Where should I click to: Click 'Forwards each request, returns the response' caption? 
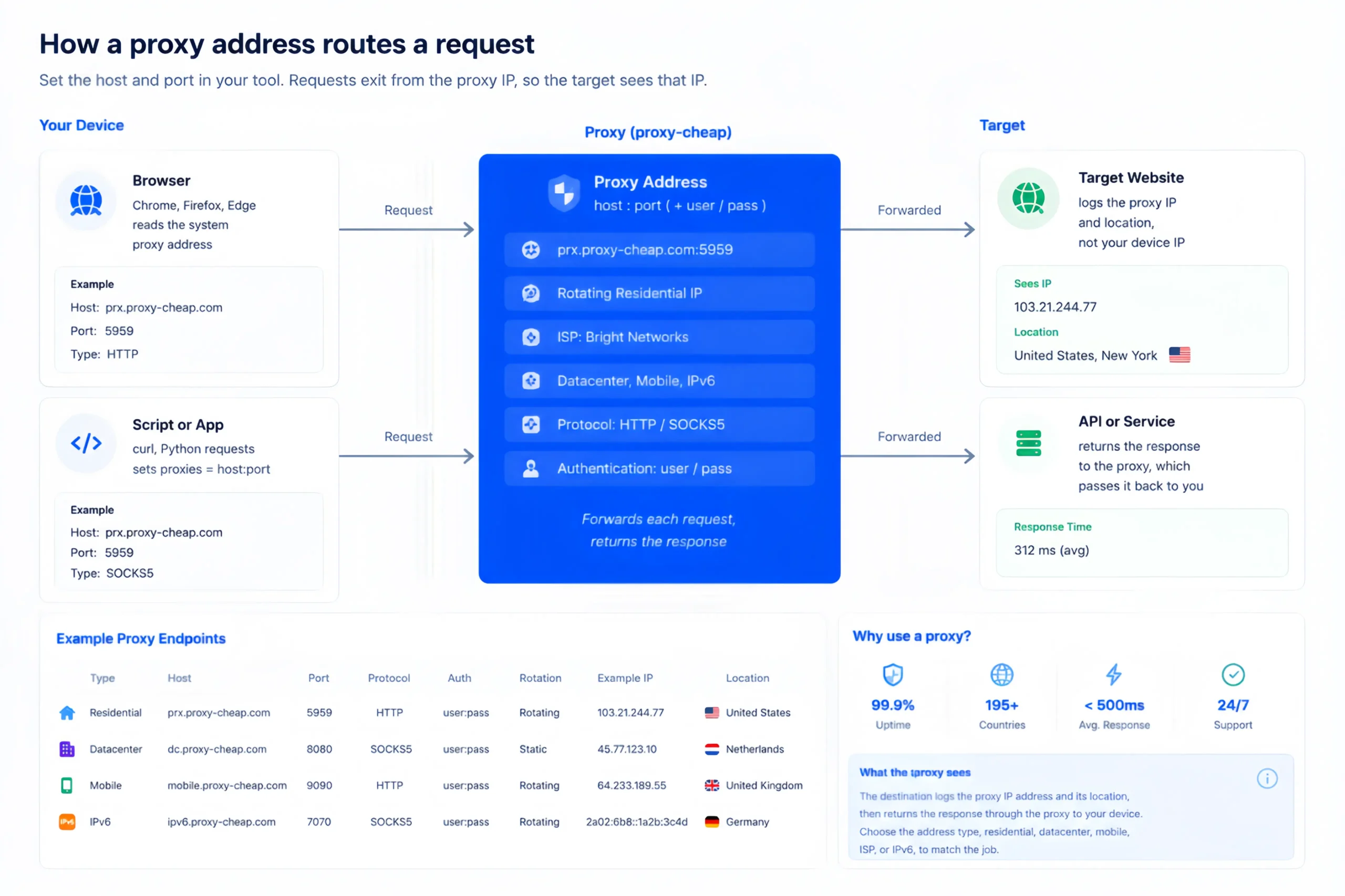(x=658, y=530)
